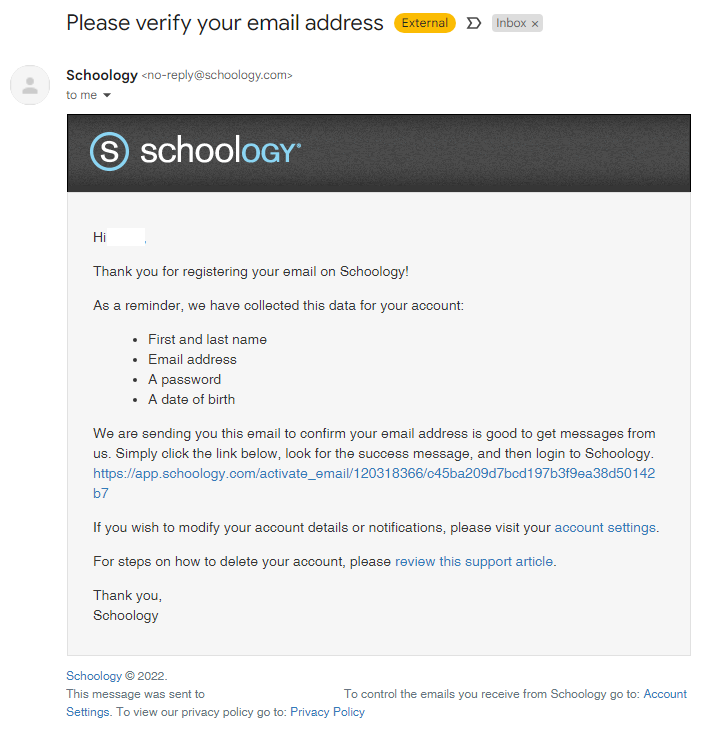709x729 pixels.
Task: Click the circular S Schoology logo icon
Action: (109, 151)
